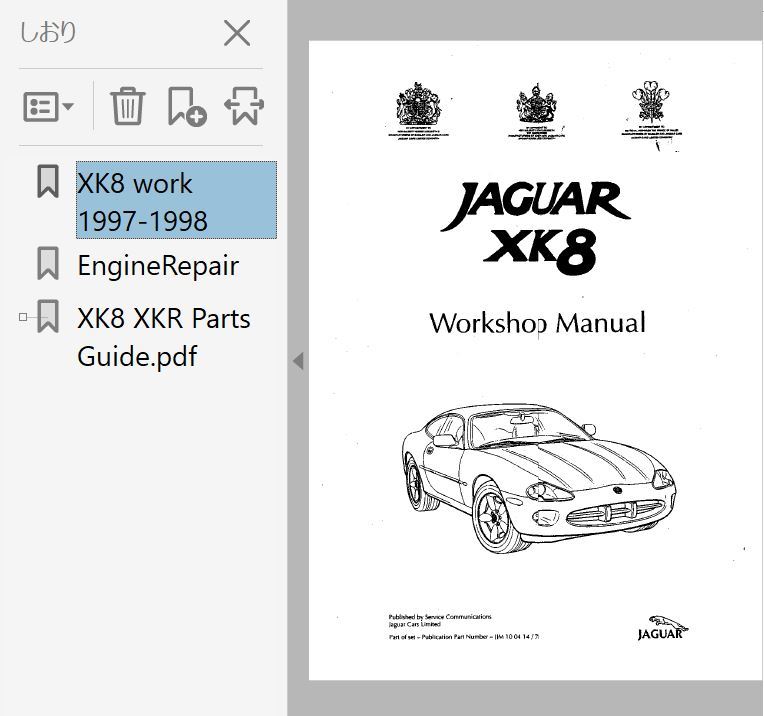Click bookmark icon beside XK8 work 1997-1998
The image size is (764, 716).
pos(47,182)
